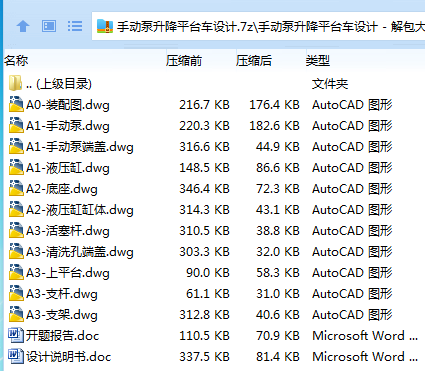Click the icon of A1-手动泵端盖.dwg

[16, 146]
